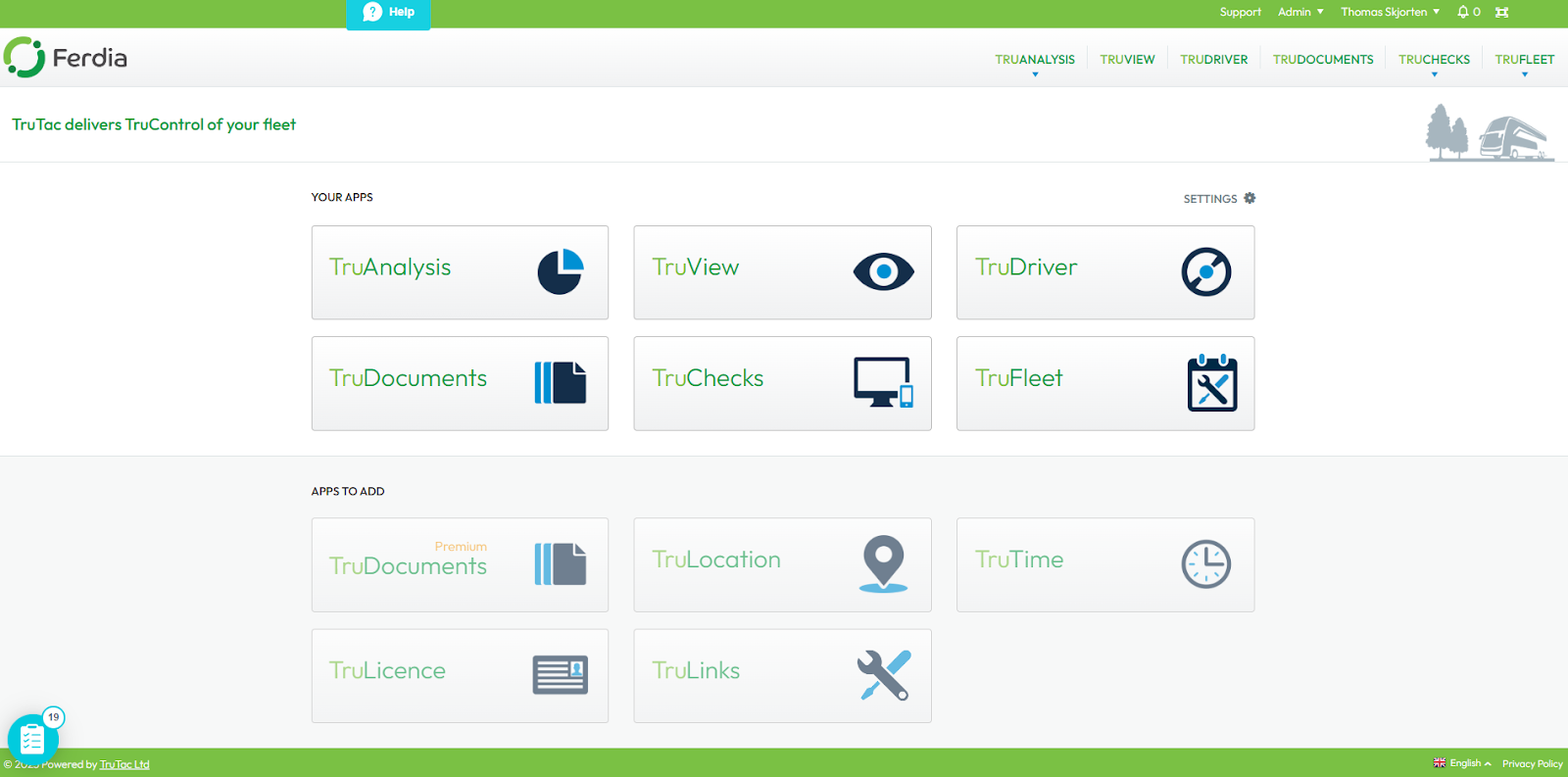Screen dimensions: 1568x777
Task: Click the YOUR APPS heading
Action: (342, 197)
